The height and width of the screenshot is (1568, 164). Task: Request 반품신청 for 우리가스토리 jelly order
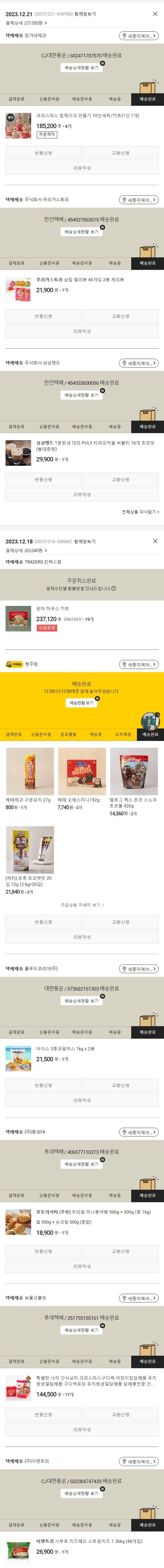(x=43, y=316)
